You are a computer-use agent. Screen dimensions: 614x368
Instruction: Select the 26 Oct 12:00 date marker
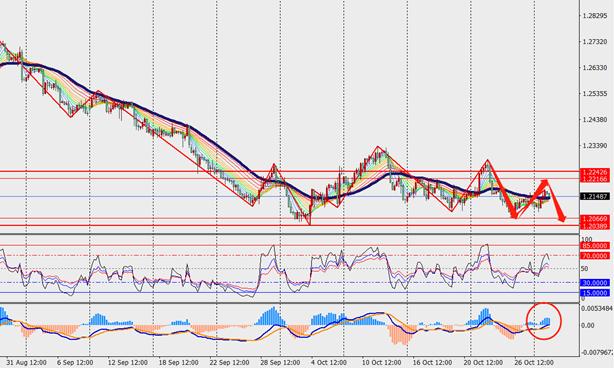(534, 363)
